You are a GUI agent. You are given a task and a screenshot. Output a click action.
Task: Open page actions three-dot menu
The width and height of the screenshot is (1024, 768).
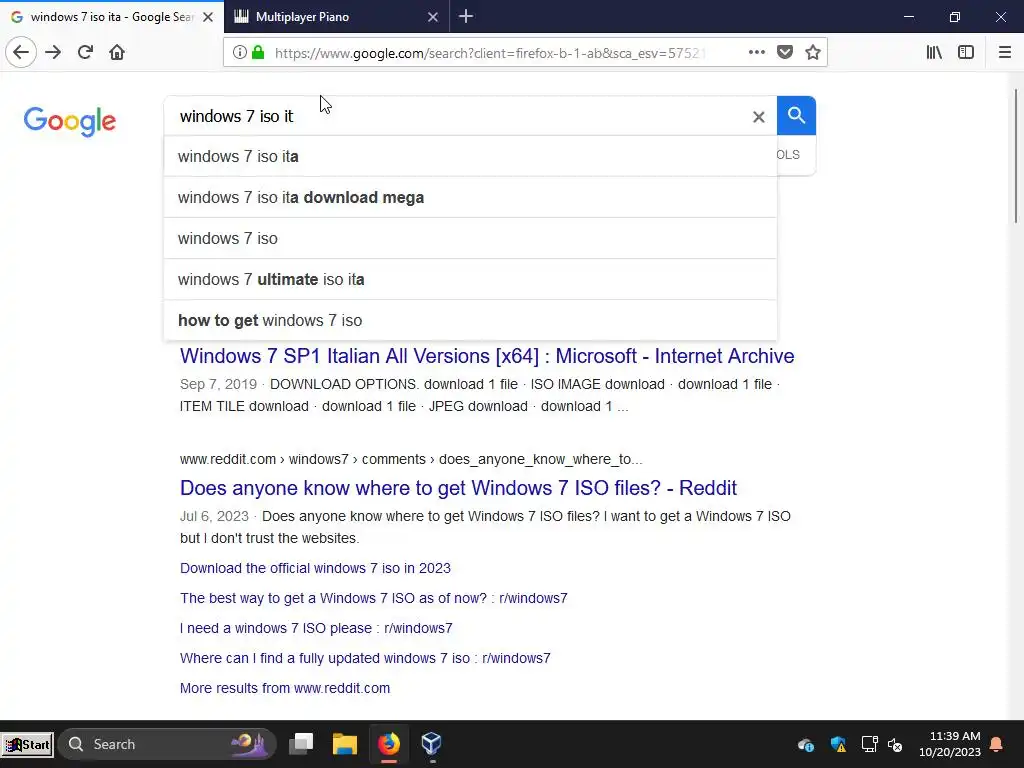756,52
